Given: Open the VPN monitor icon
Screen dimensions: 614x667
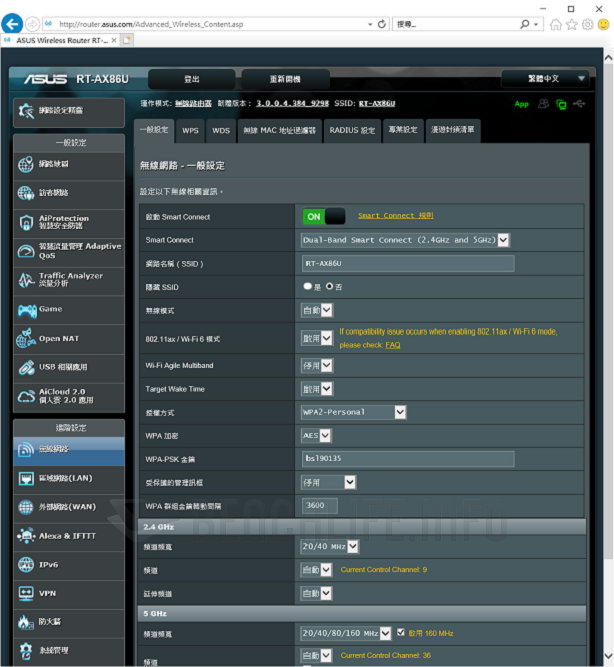Looking at the screenshot, I should [26, 593].
